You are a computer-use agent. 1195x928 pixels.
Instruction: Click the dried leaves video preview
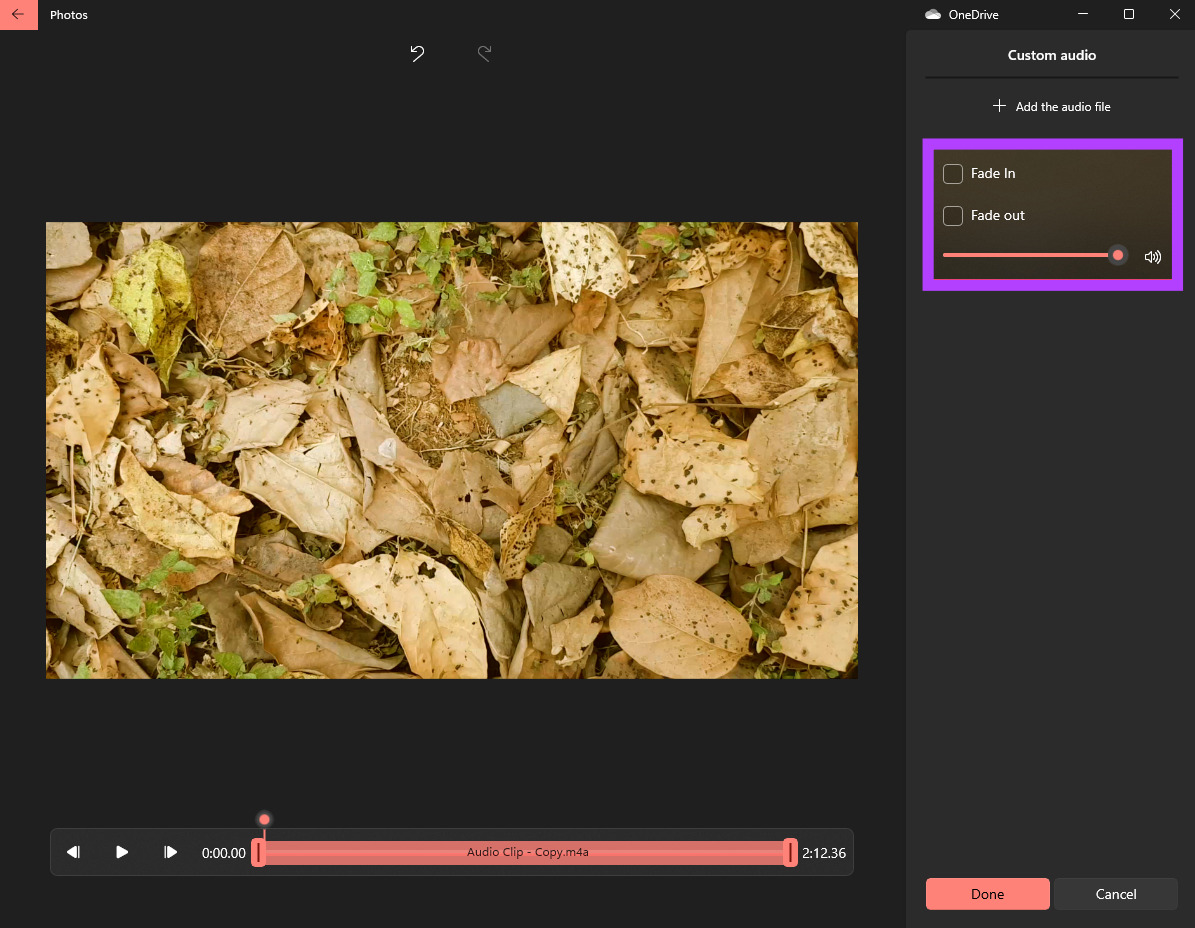pos(452,450)
